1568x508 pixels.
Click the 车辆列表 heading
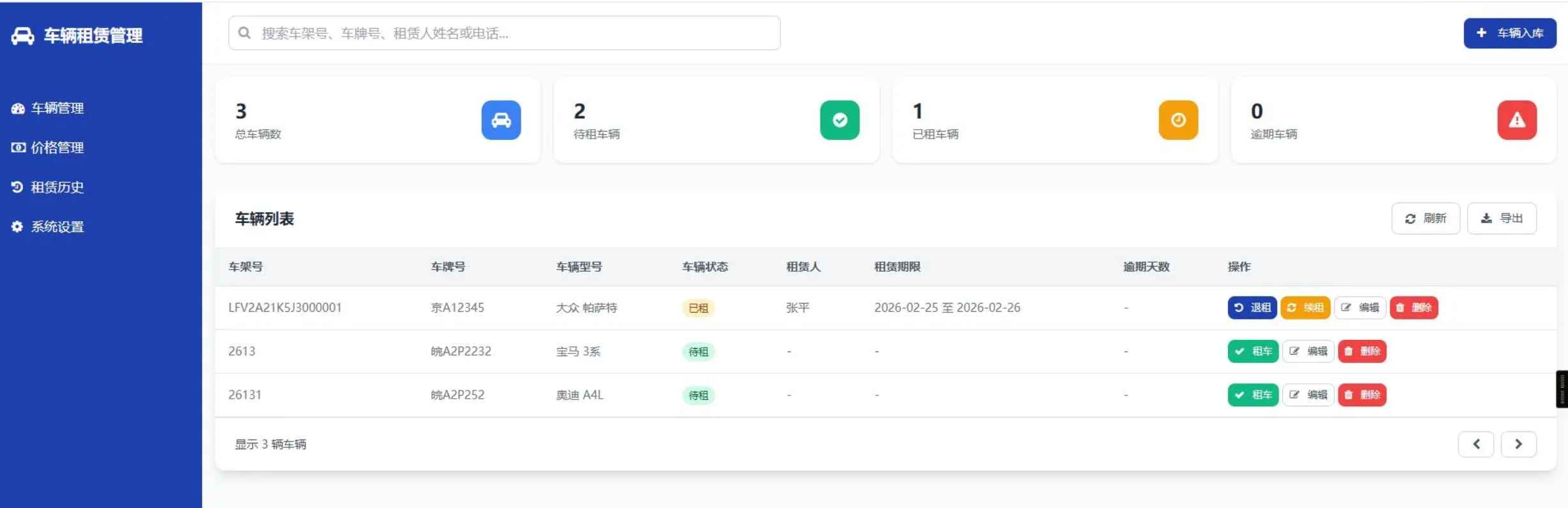(x=265, y=219)
